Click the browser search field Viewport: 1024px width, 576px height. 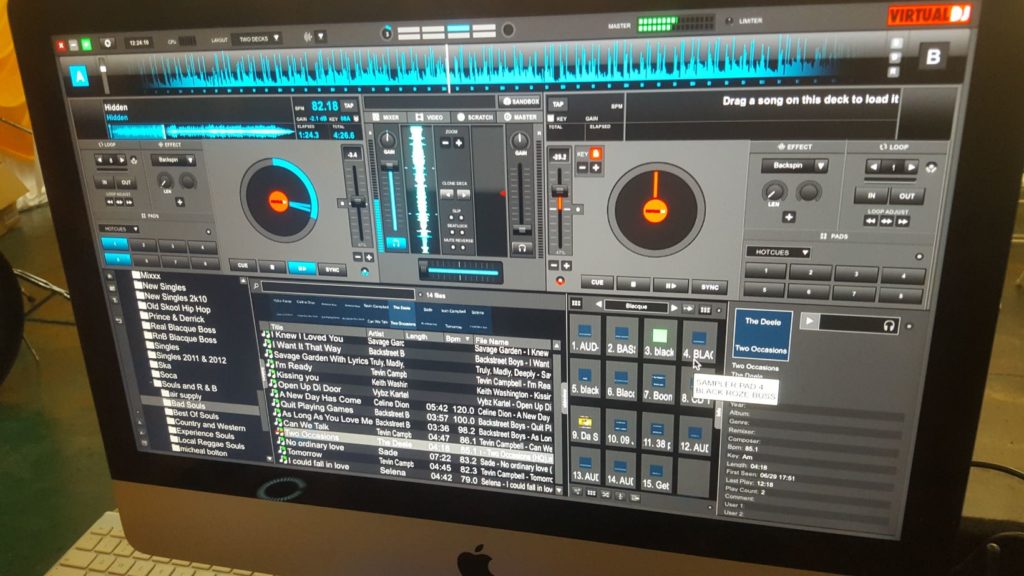338,289
